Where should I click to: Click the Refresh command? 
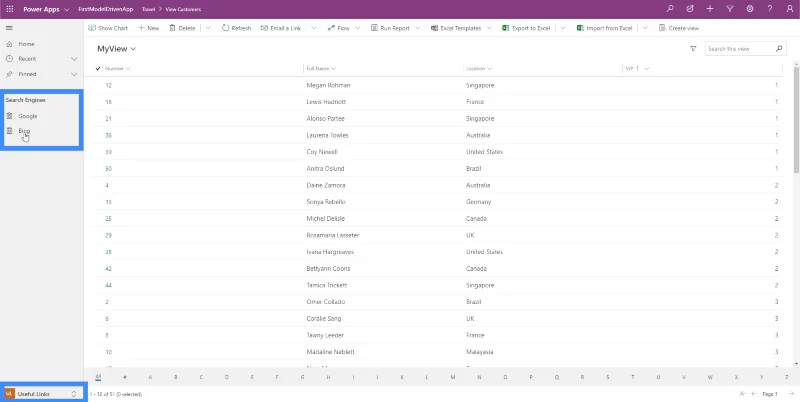click(x=236, y=28)
